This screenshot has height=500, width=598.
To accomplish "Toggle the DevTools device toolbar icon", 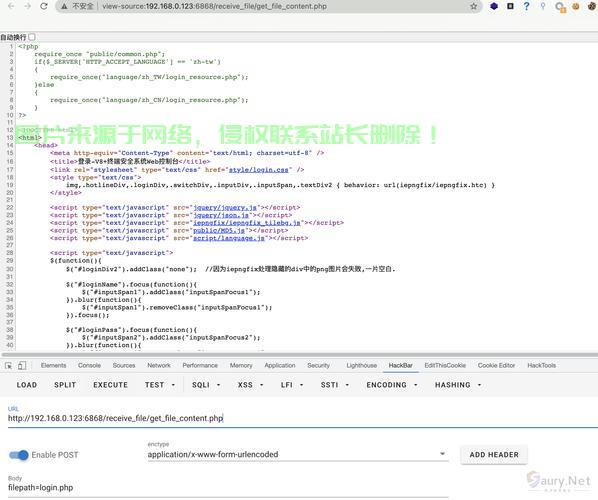I will coord(22,365).
